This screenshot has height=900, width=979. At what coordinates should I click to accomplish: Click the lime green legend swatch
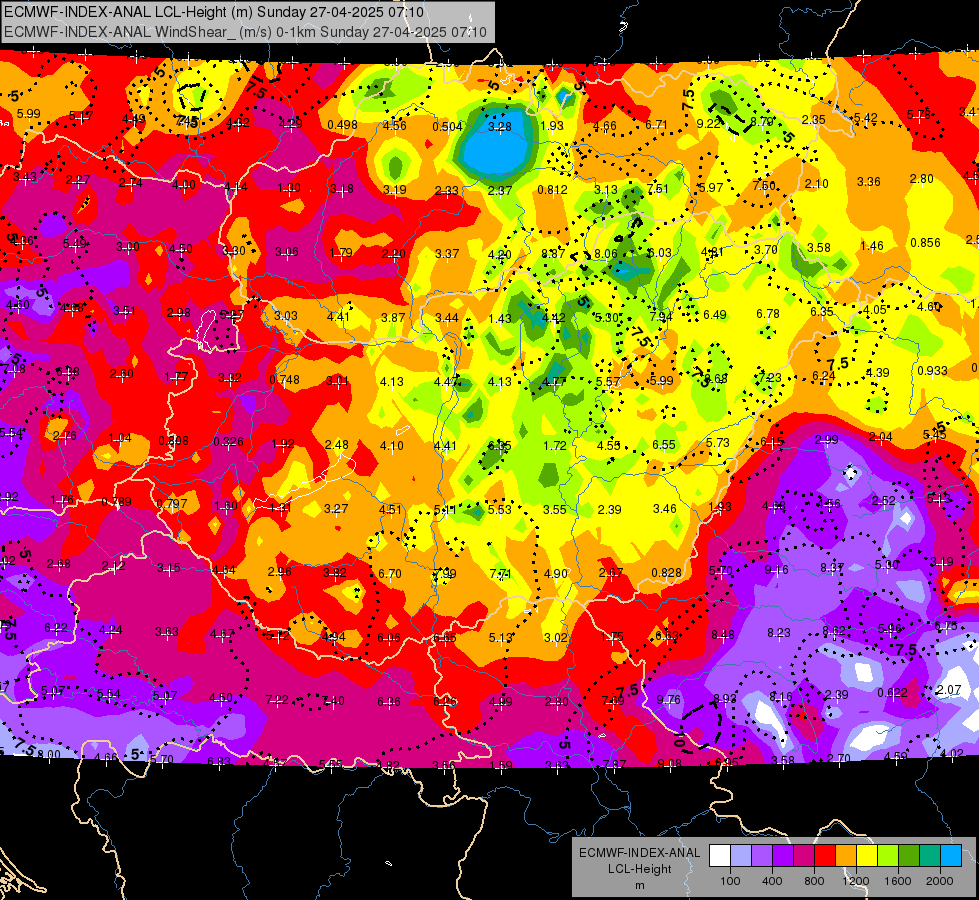888,856
